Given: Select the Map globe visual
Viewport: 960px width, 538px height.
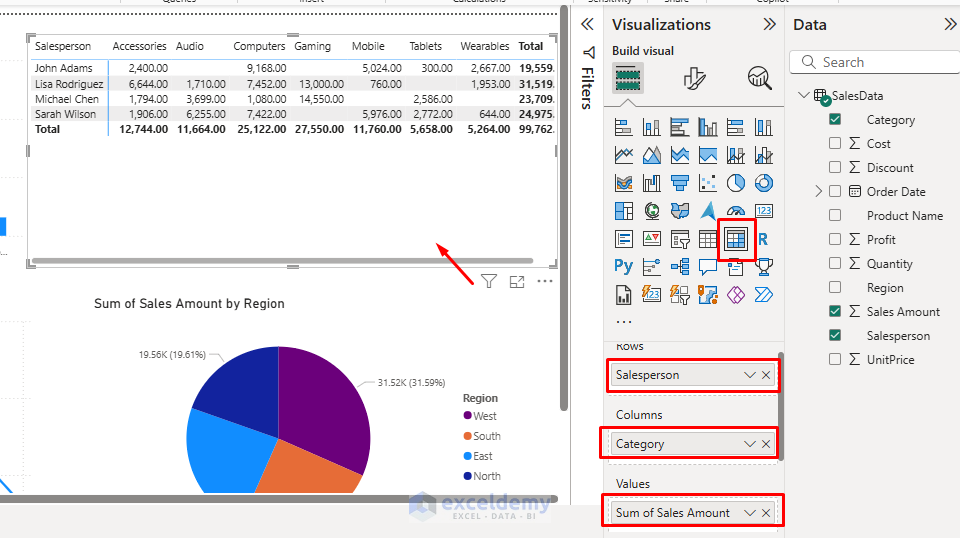Looking at the screenshot, I should (x=651, y=211).
